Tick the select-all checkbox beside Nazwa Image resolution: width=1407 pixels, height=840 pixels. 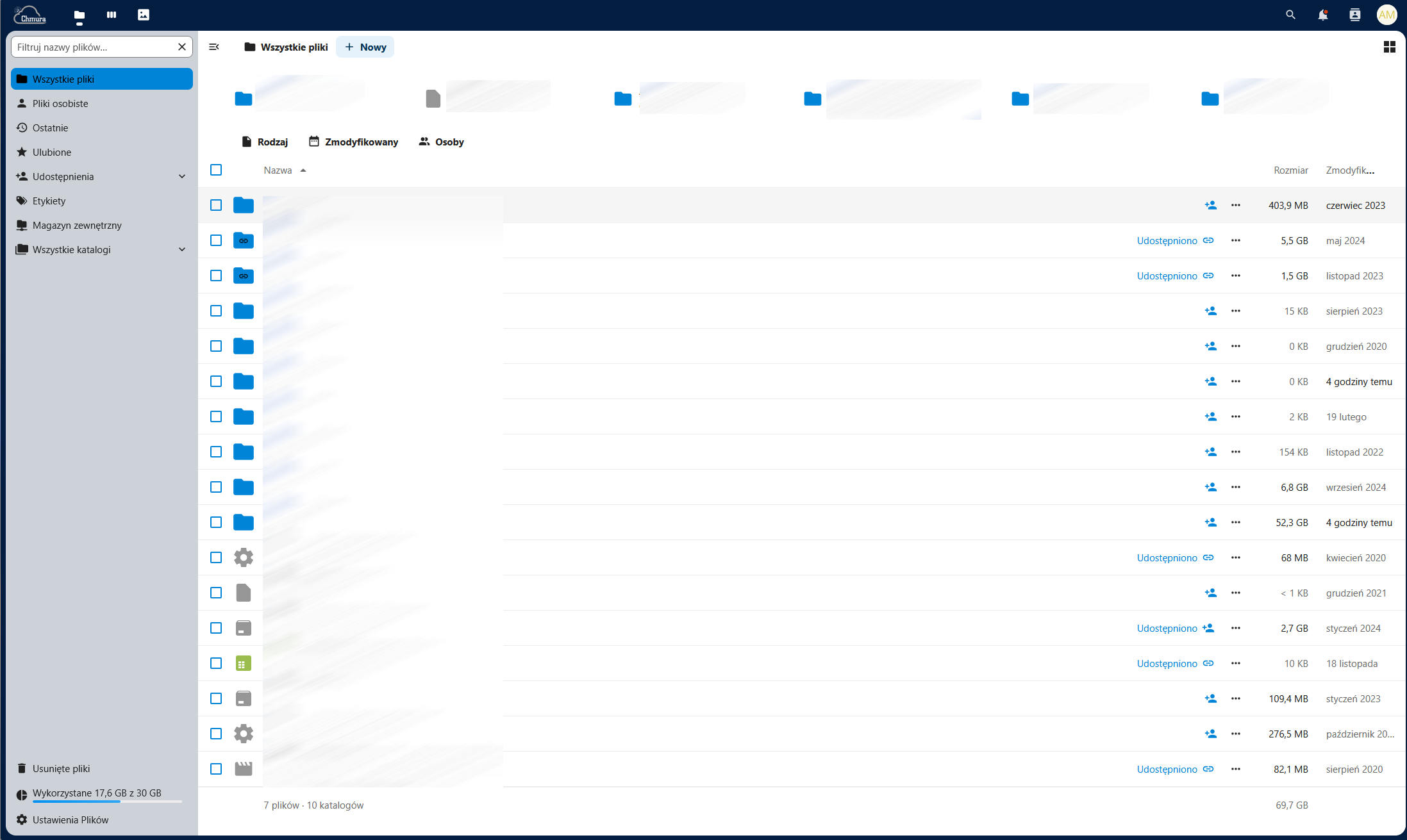click(216, 170)
